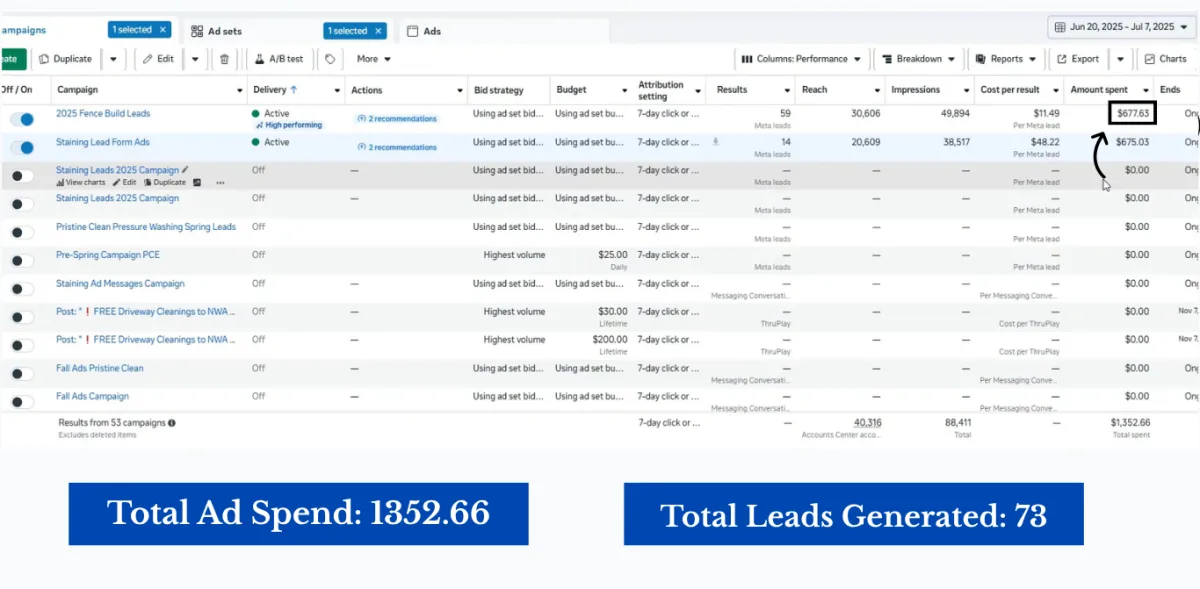The image size is (1200, 589).
Task: Turn on the FREE Driveway post with $200.00 budget
Action: point(21,345)
